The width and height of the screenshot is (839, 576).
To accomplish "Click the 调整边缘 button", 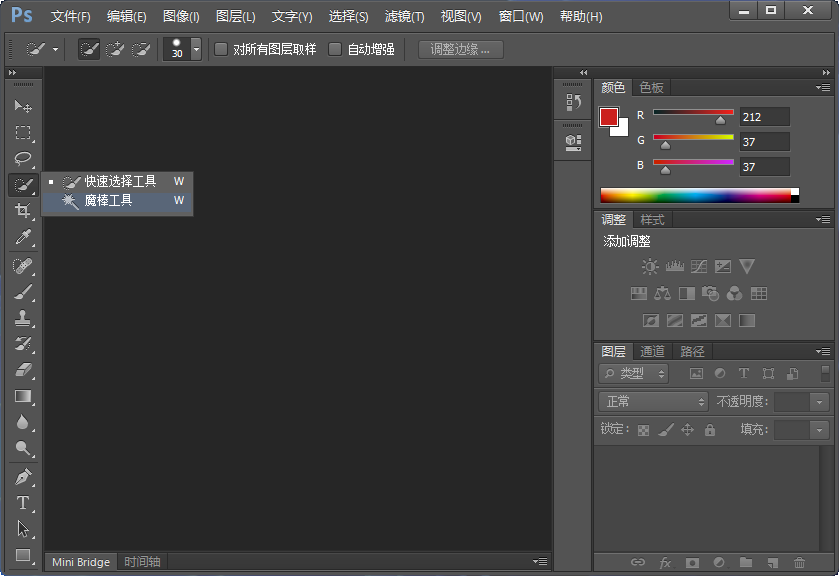I will pyautogui.click(x=461, y=49).
